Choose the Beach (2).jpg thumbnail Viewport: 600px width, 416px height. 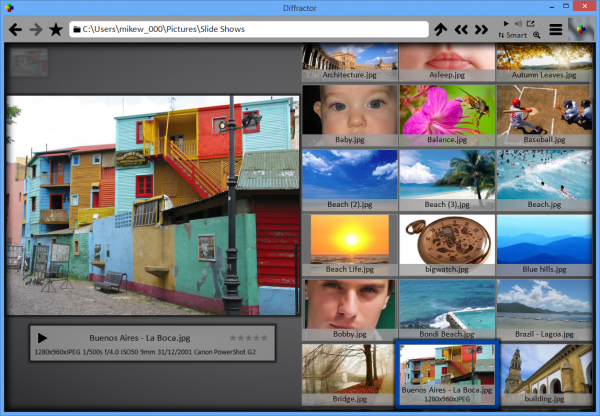(x=350, y=180)
